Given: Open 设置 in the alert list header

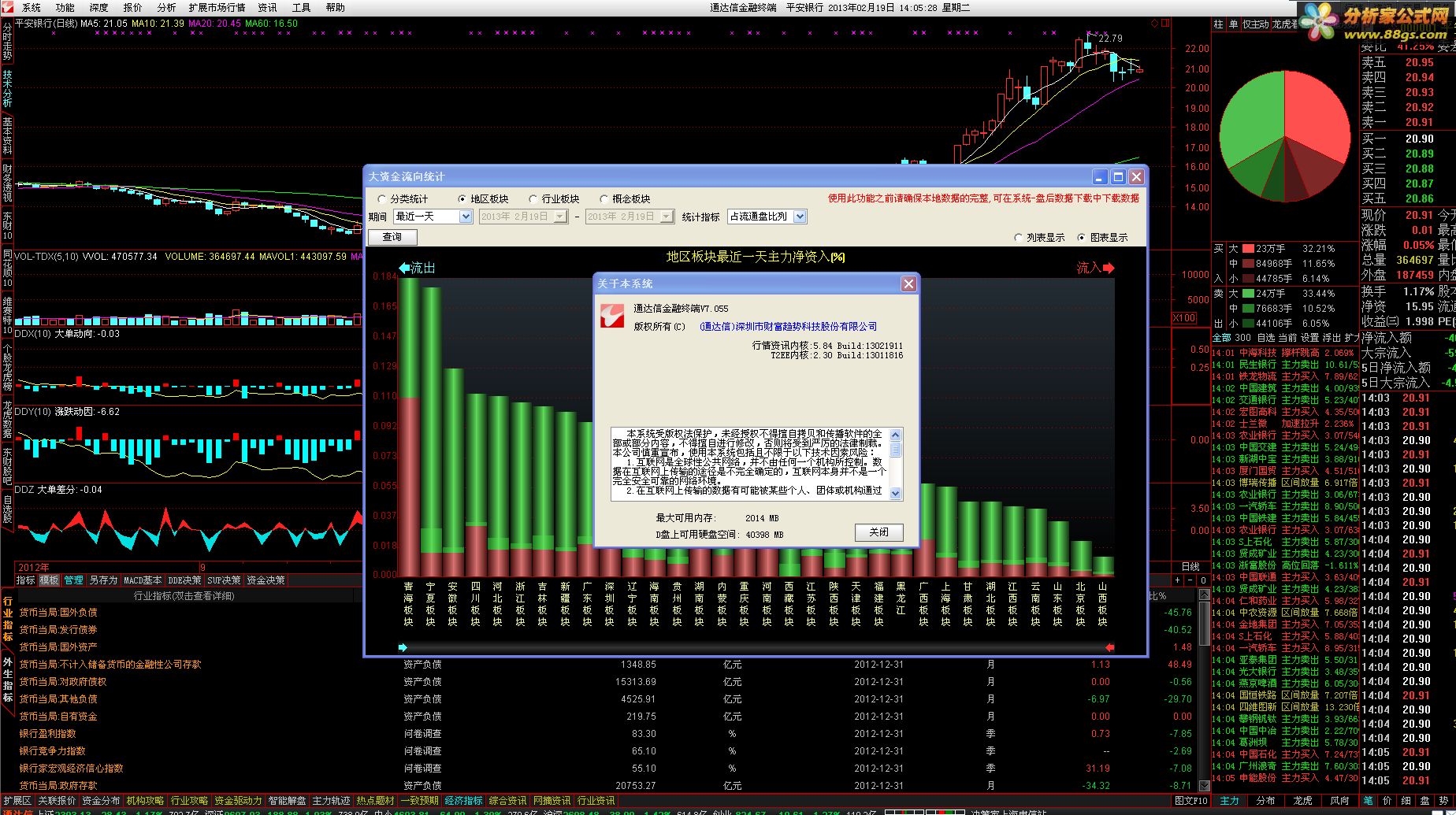Looking at the screenshot, I should [1309, 338].
